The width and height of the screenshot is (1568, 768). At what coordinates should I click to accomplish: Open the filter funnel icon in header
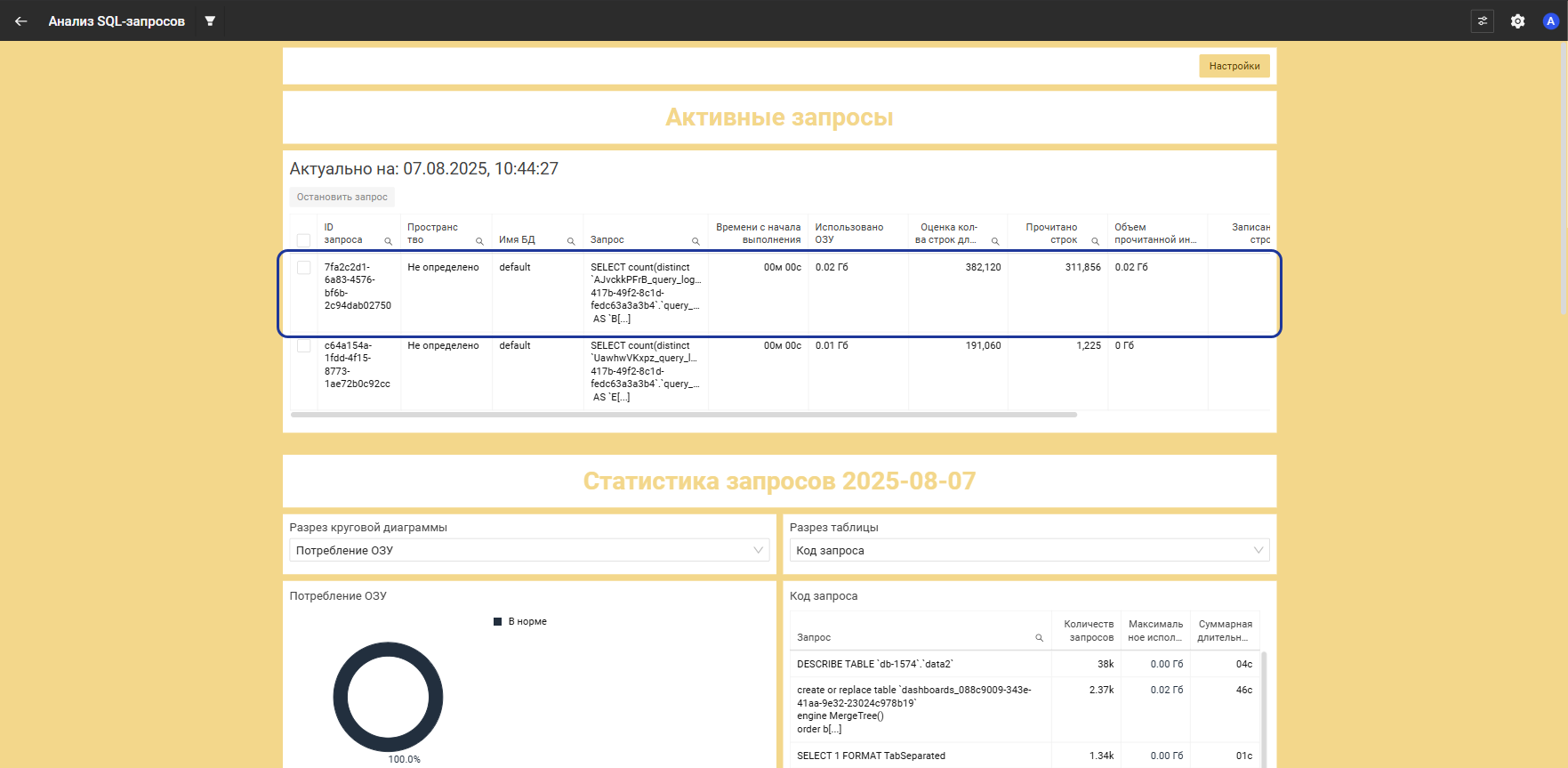click(210, 21)
